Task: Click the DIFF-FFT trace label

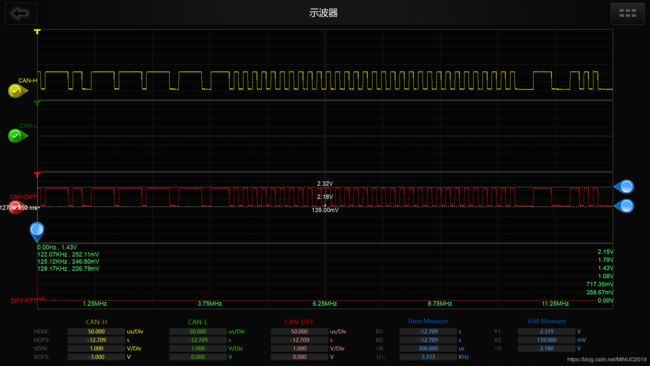Action: click(23, 301)
